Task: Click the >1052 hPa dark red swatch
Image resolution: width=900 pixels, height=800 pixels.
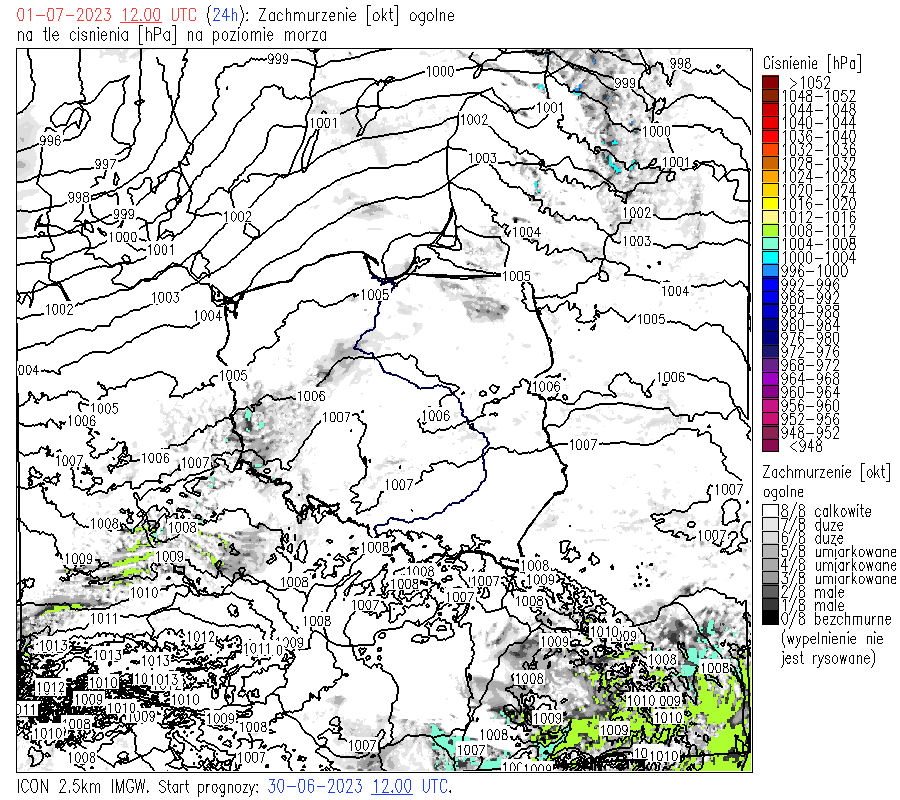Action: [x=770, y=82]
